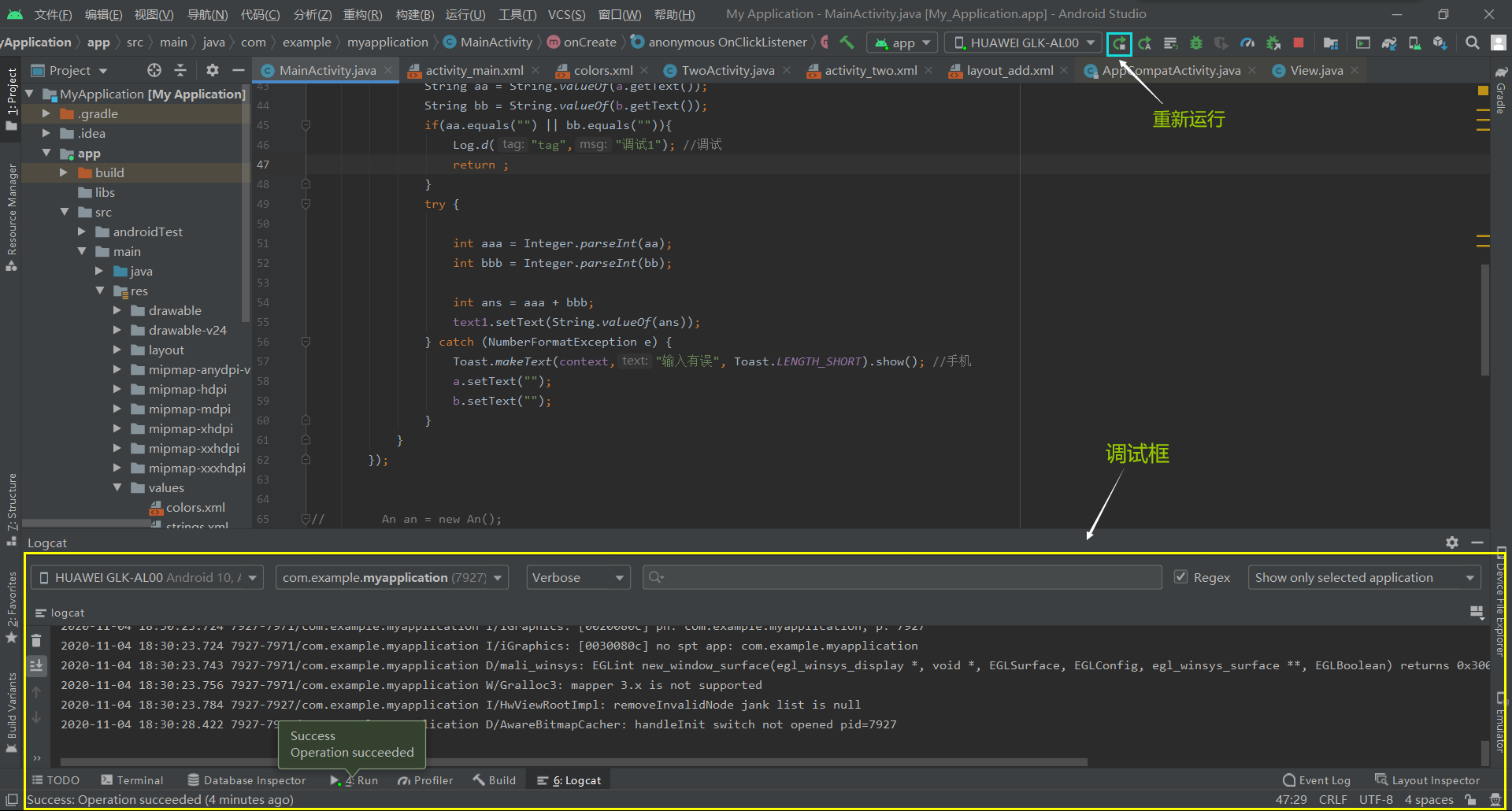Click the Rerun app icon in toolbar
The height and width of the screenshot is (811, 1512).
click(x=1119, y=43)
